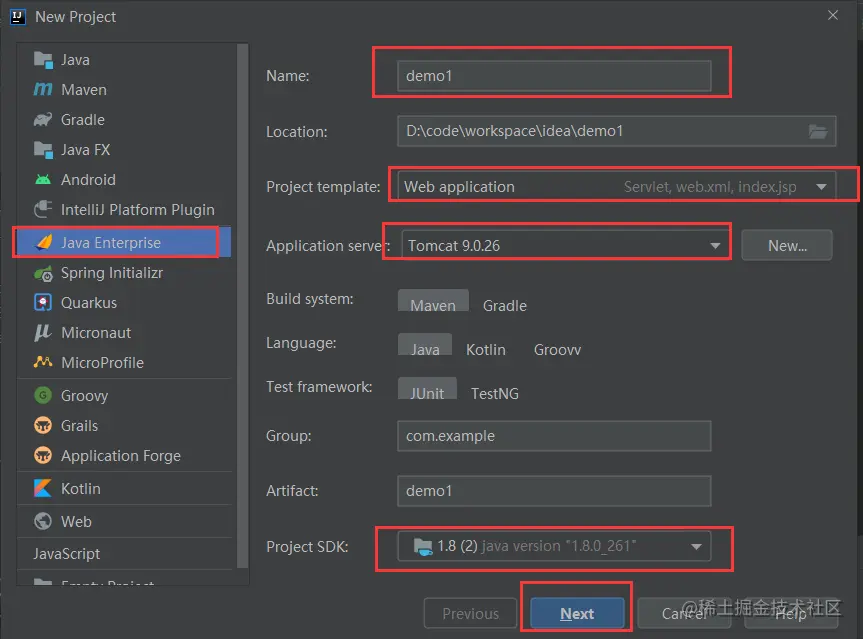Choose Groovy as the language
The width and height of the screenshot is (863, 639).
[x=557, y=349]
